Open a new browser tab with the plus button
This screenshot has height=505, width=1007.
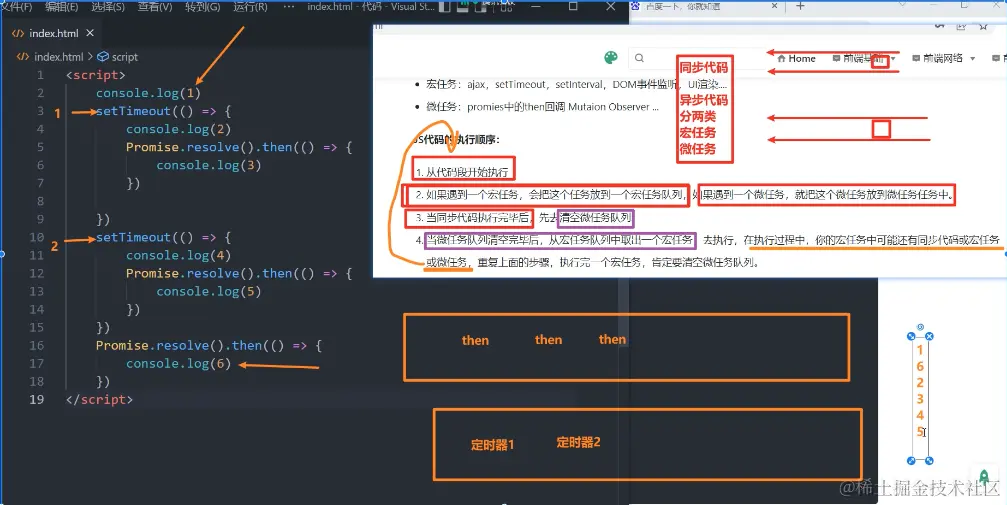[x=800, y=6]
